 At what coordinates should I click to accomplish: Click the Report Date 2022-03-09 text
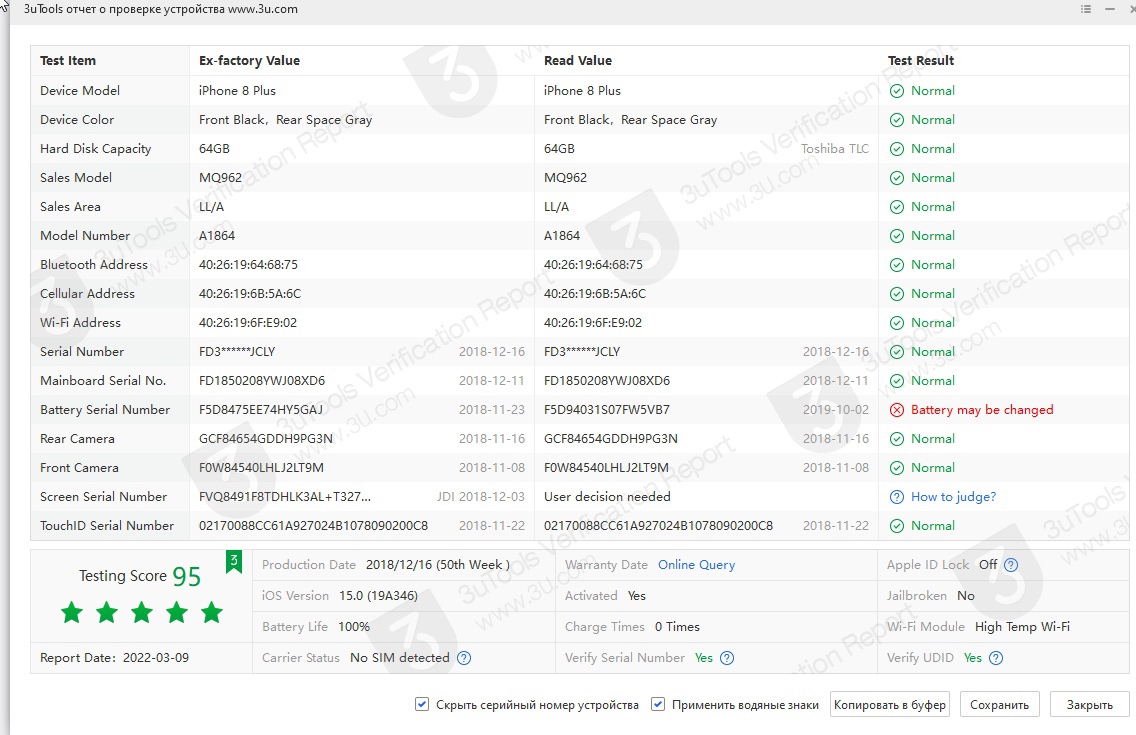click(x=114, y=658)
